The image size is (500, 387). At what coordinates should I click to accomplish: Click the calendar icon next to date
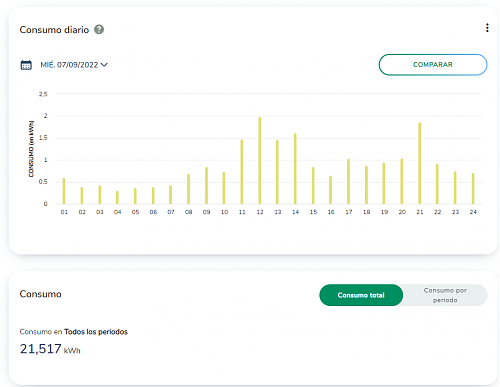point(26,65)
